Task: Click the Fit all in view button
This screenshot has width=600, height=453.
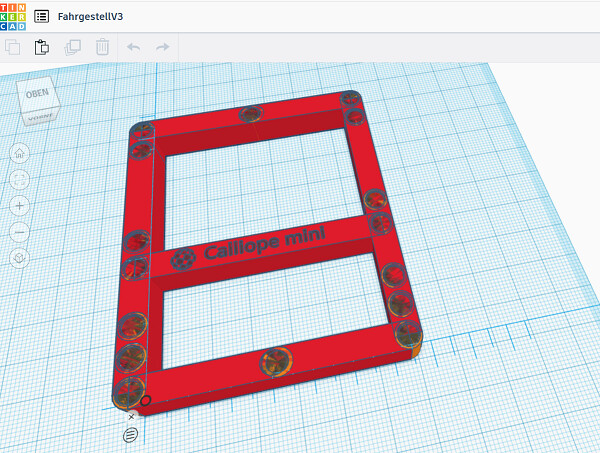Action: click(20, 179)
